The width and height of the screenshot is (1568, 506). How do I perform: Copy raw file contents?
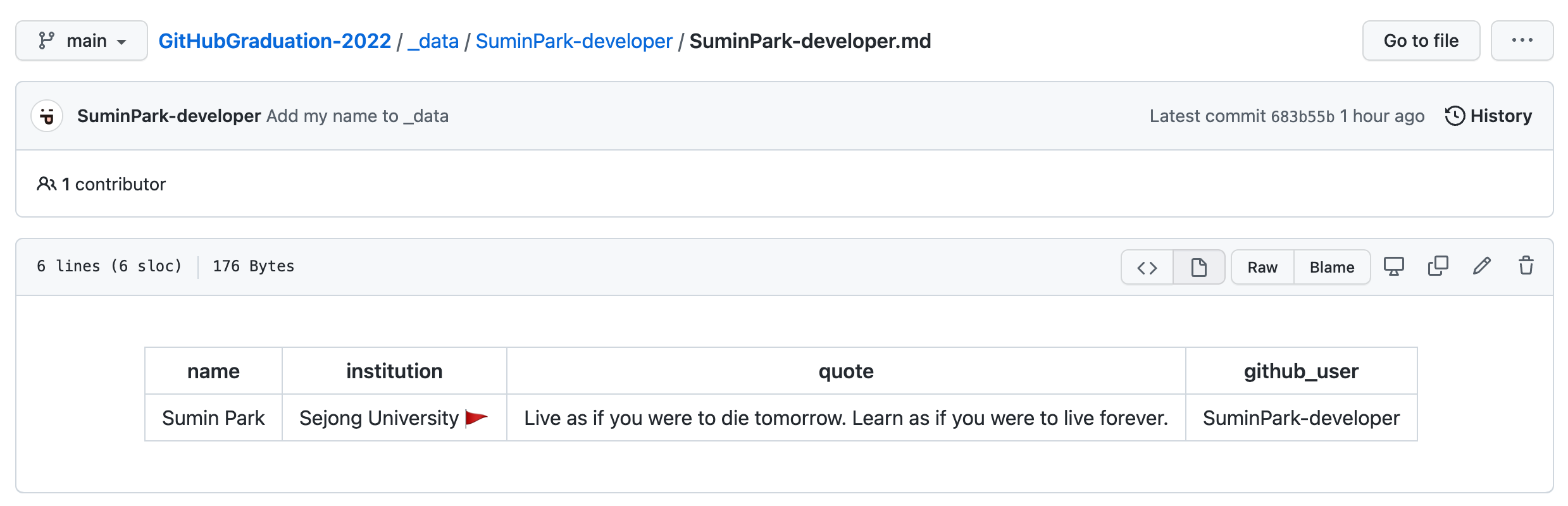(x=1438, y=266)
